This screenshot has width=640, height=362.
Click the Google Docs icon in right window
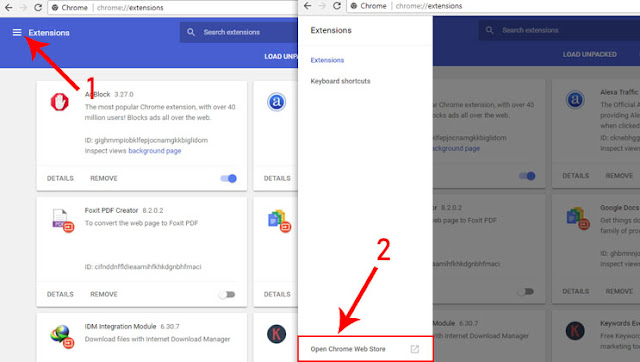(578, 218)
